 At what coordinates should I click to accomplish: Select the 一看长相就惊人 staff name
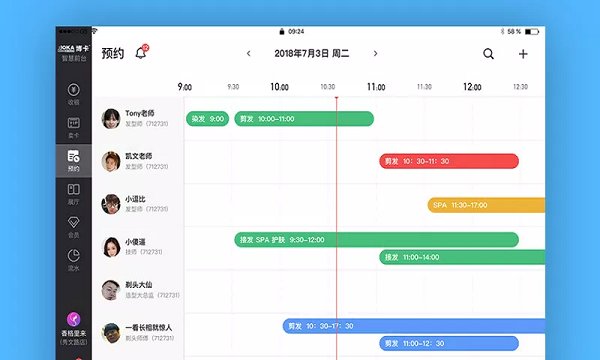[148, 327]
